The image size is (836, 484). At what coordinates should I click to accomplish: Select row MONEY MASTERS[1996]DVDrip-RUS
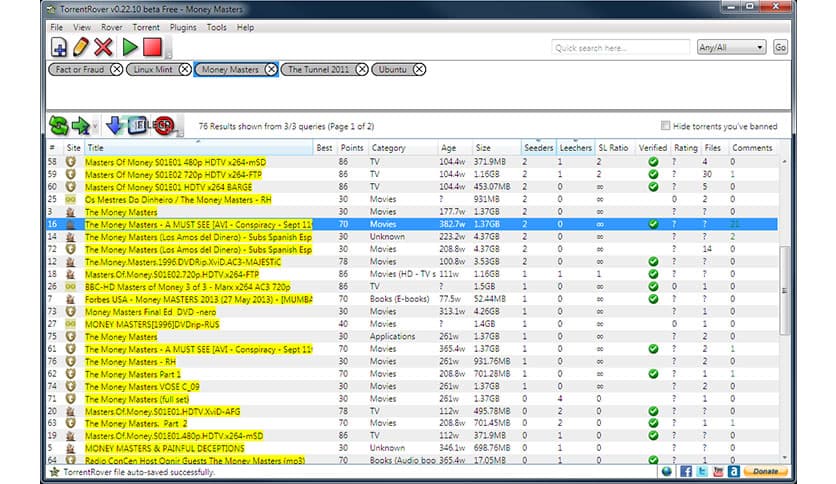click(x=412, y=324)
